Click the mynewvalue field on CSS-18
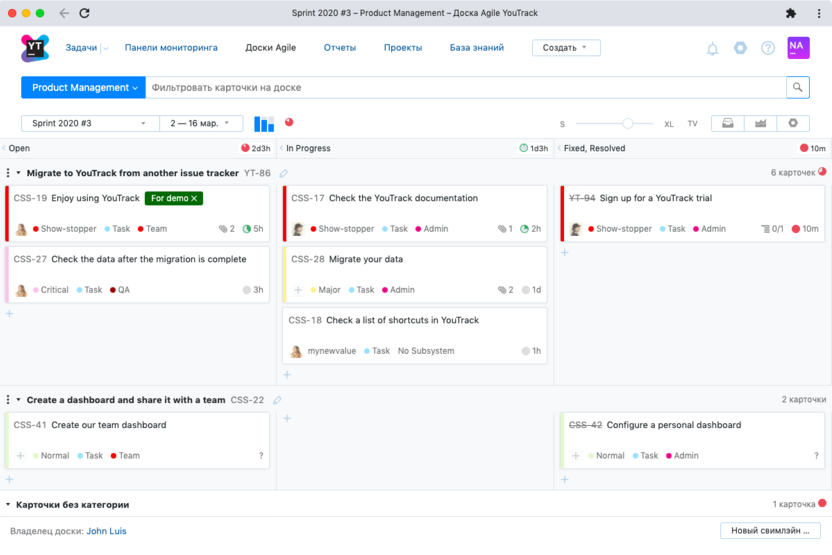Screen dimensions: 832x555 [332, 351]
